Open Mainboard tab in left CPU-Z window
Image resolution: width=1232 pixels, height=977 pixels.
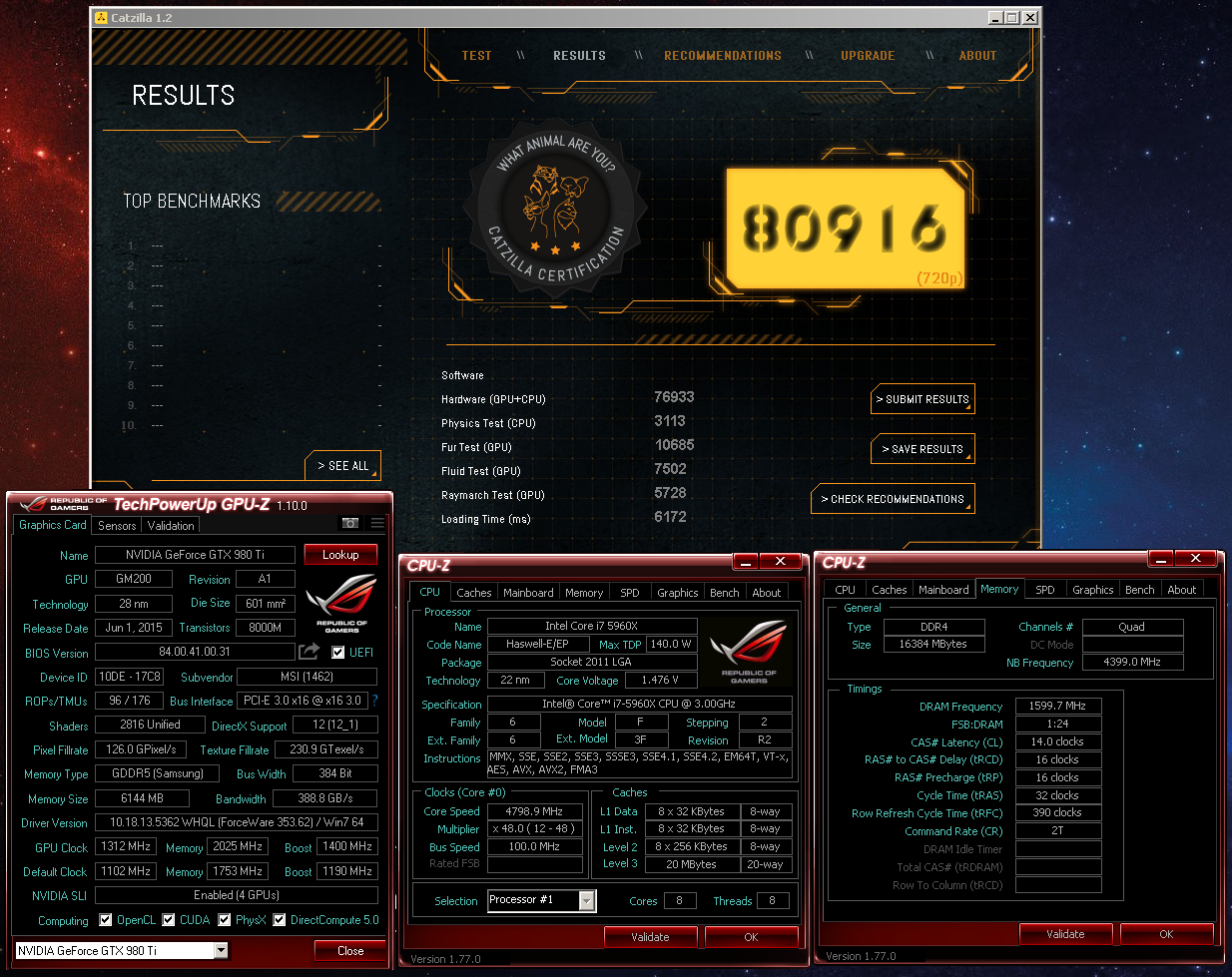click(x=528, y=593)
